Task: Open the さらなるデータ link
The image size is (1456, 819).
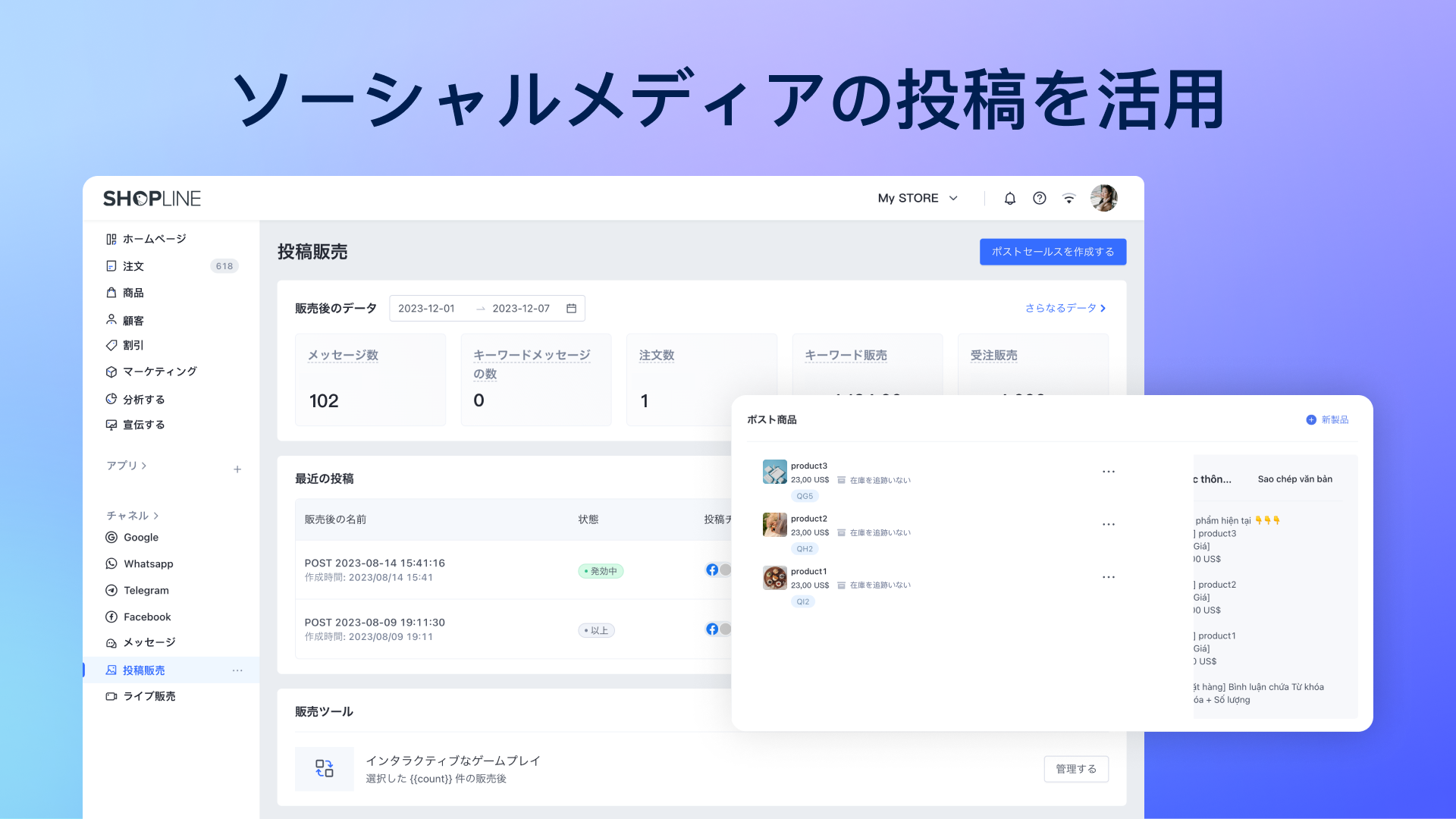Action: (x=1065, y=309)
